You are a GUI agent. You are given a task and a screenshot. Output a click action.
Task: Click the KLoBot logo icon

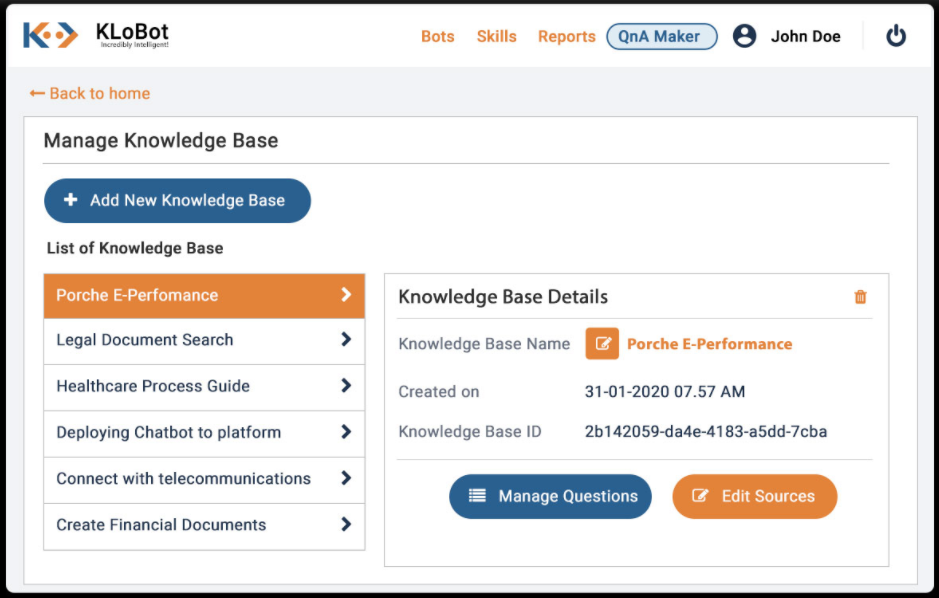point(50,35)
